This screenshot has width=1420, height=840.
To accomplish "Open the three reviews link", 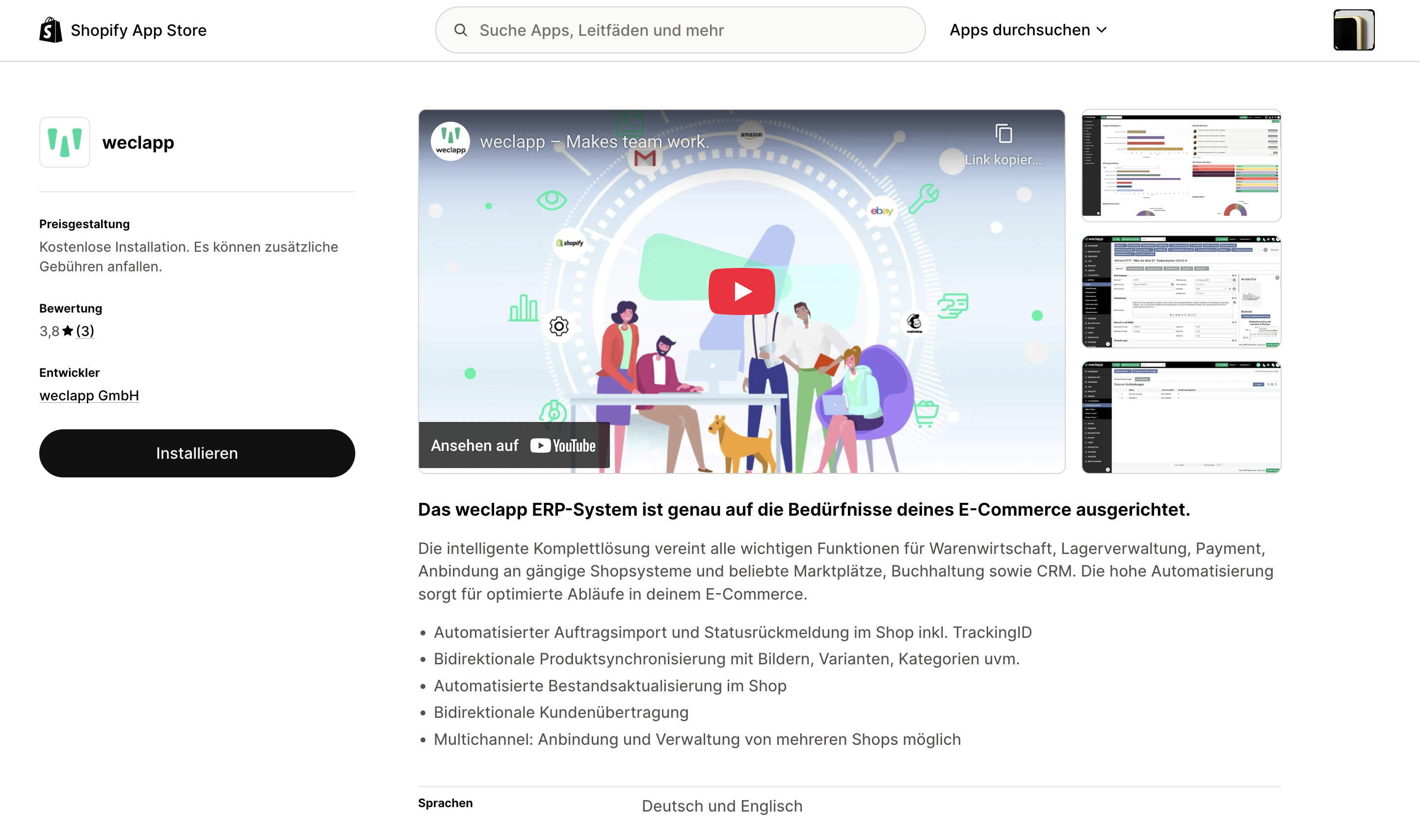I will coord(85,331).
